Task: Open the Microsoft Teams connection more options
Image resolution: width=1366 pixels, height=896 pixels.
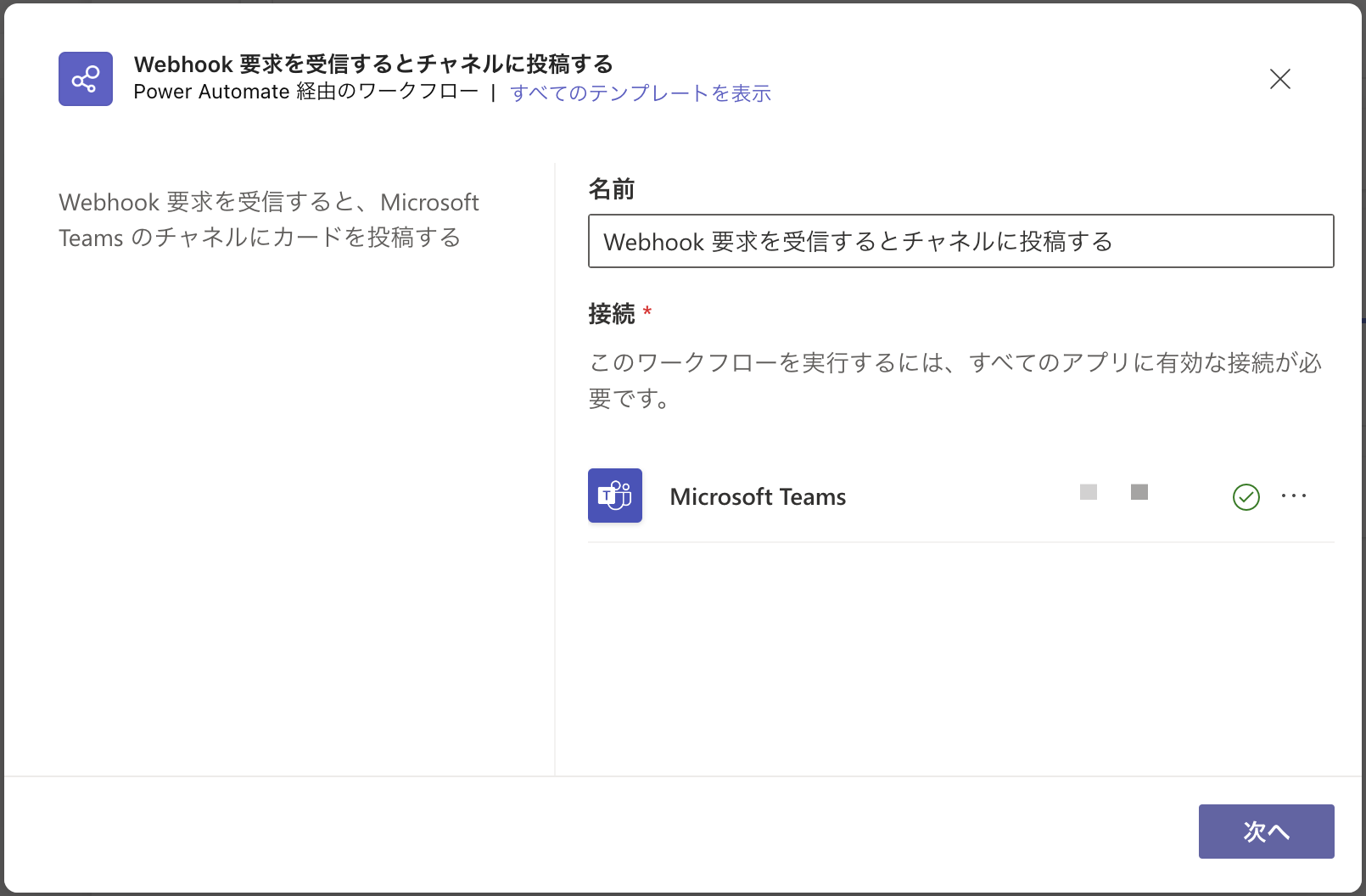Action: click(x=1294, y=496)
